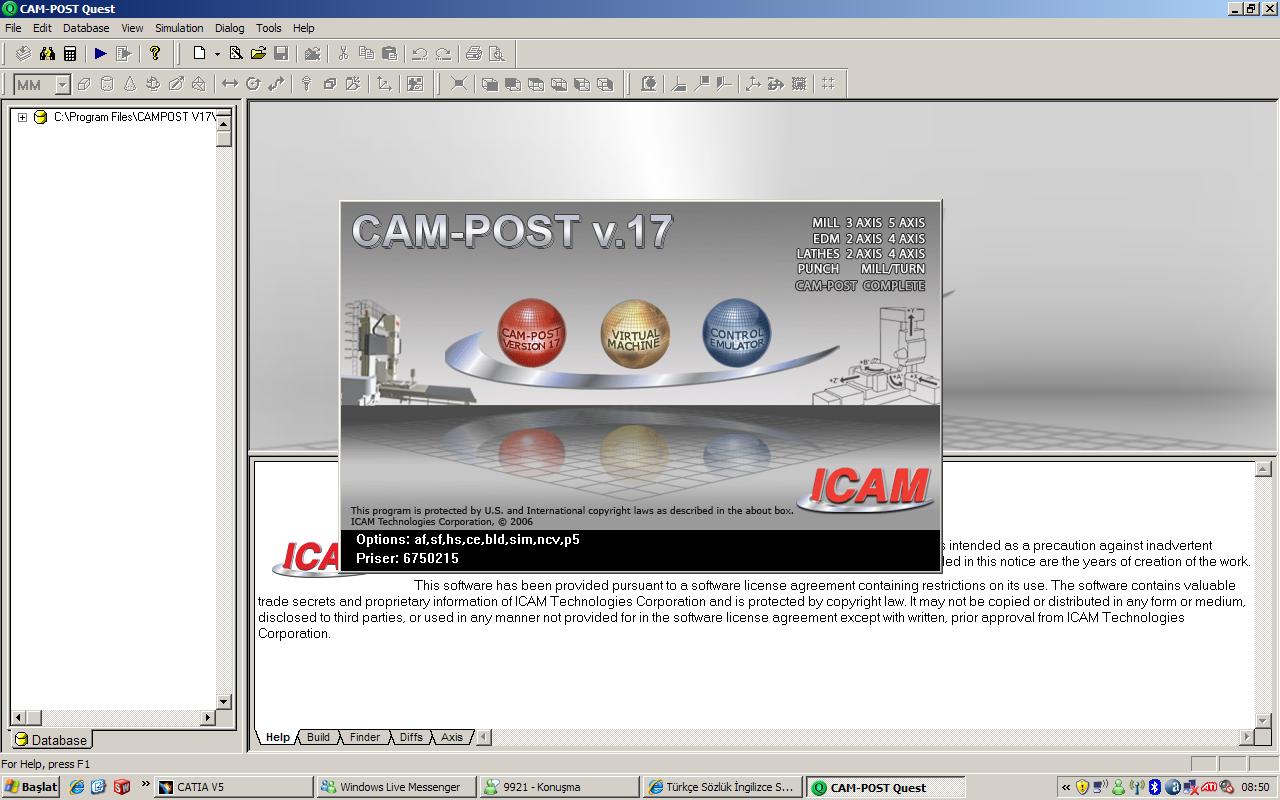The height and width of the screenshot is (800, 1280).
Task: Expand hidden system tray icons
Action: pos(1065,787)
